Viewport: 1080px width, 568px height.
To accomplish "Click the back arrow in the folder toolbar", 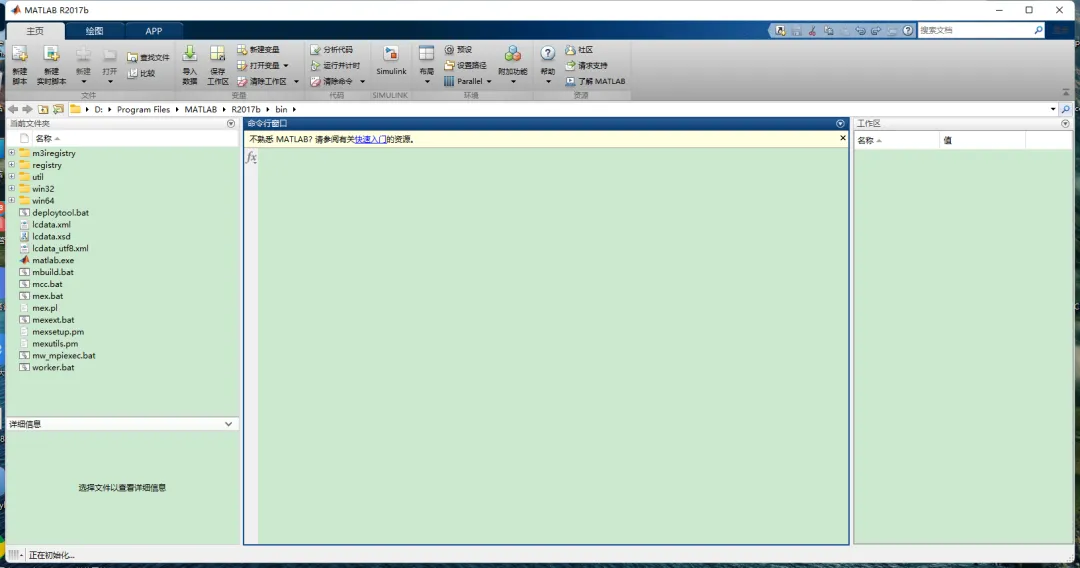I will click(13, 109).
